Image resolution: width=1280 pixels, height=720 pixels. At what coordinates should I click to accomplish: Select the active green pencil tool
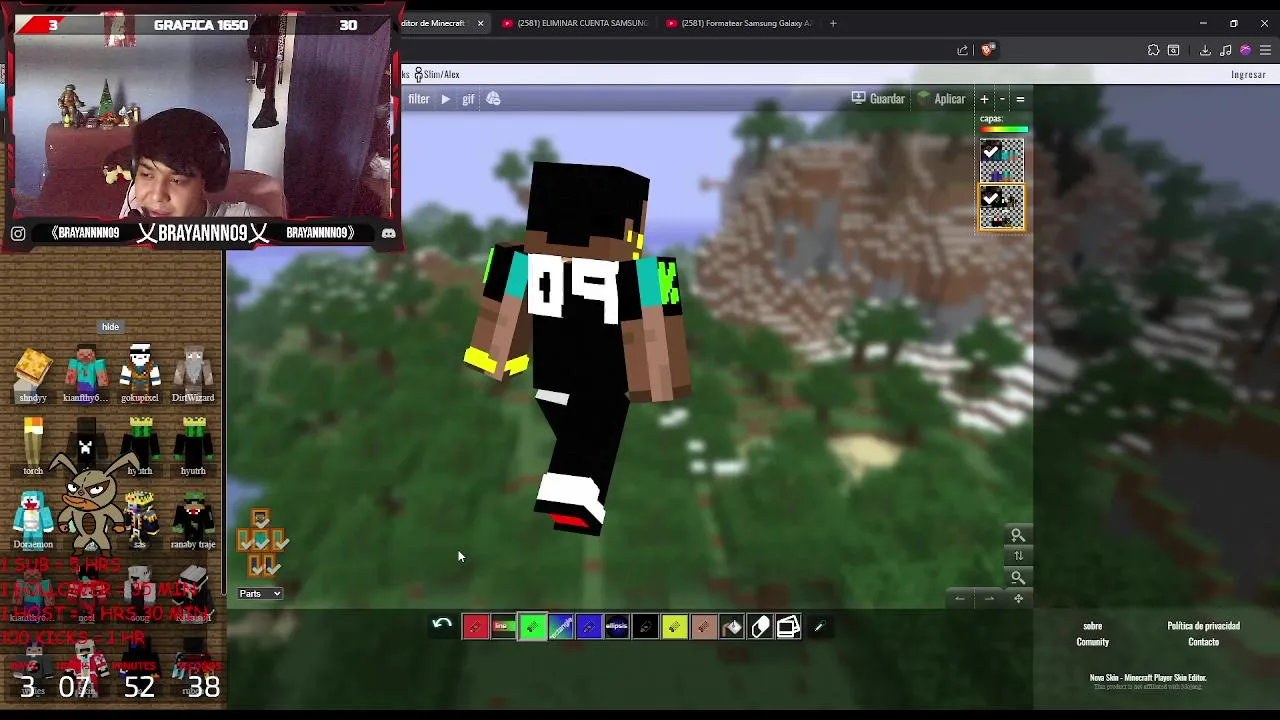[x=532, y=627]
